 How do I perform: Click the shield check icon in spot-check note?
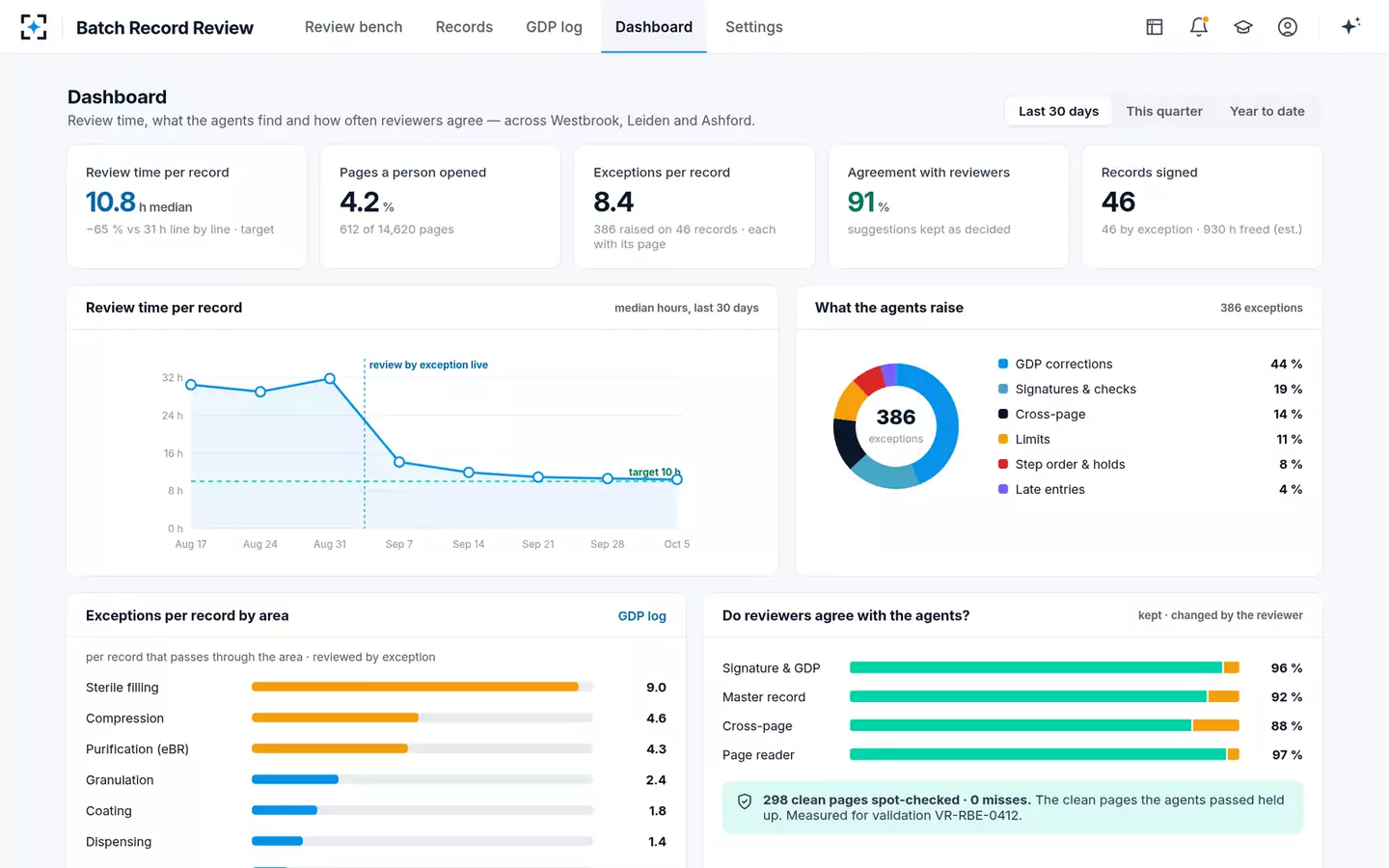pyautogui.click(x=745, y=801)
